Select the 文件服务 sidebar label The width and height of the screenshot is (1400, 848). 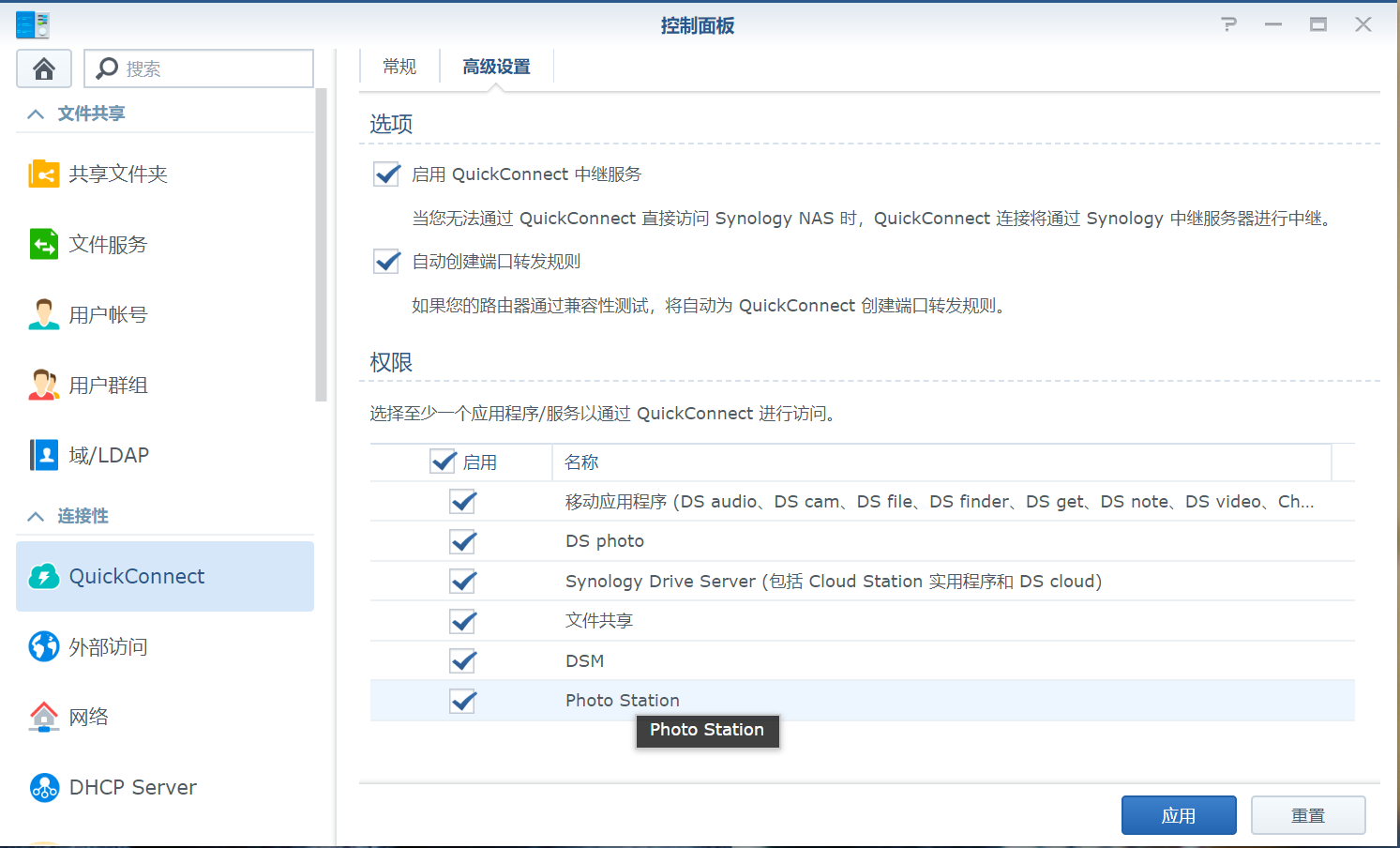tap(108, 244)
